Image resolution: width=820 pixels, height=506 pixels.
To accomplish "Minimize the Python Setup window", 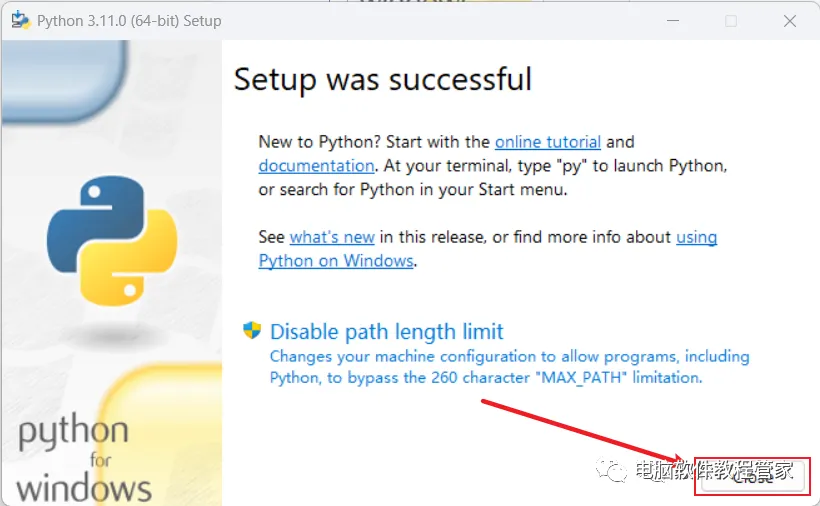I will (x=673, y=21).
